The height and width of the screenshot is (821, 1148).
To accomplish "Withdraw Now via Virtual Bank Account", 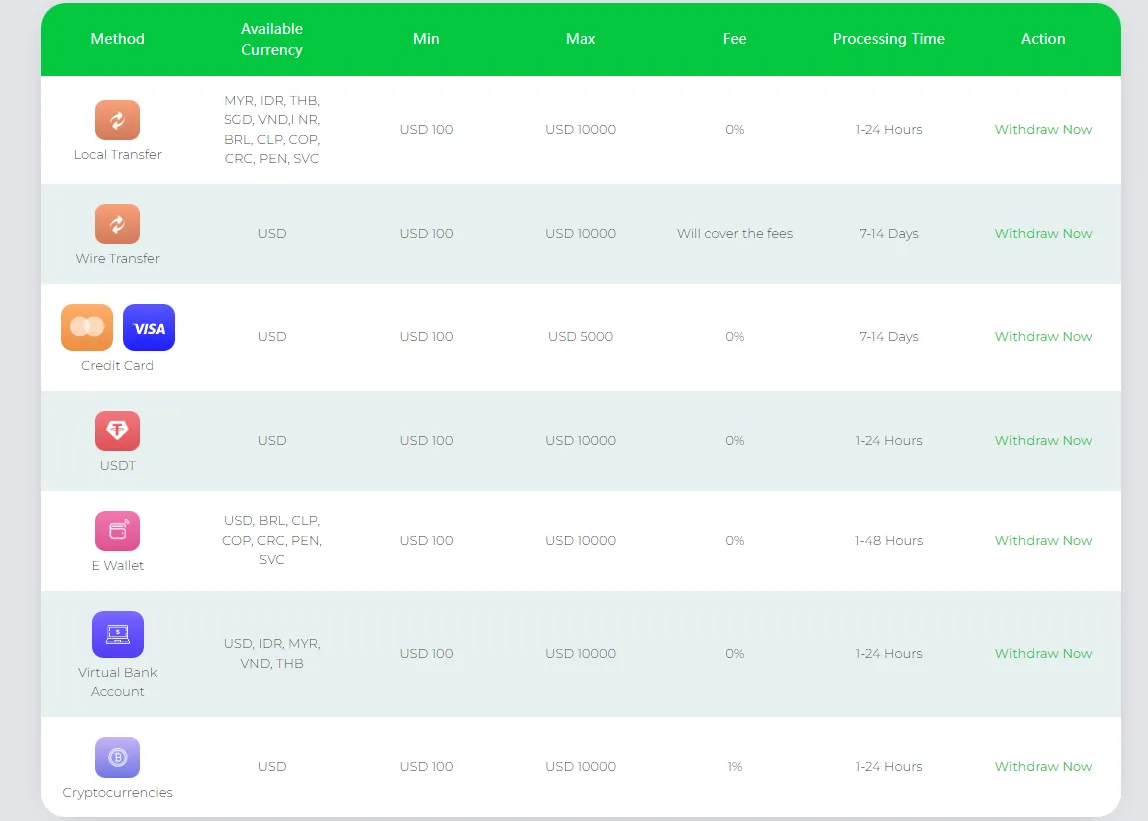I will pos(1043,653).
